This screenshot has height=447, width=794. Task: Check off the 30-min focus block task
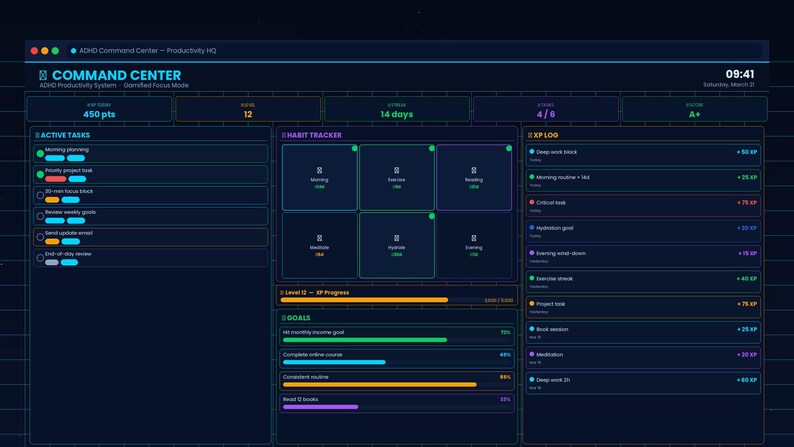40,195
